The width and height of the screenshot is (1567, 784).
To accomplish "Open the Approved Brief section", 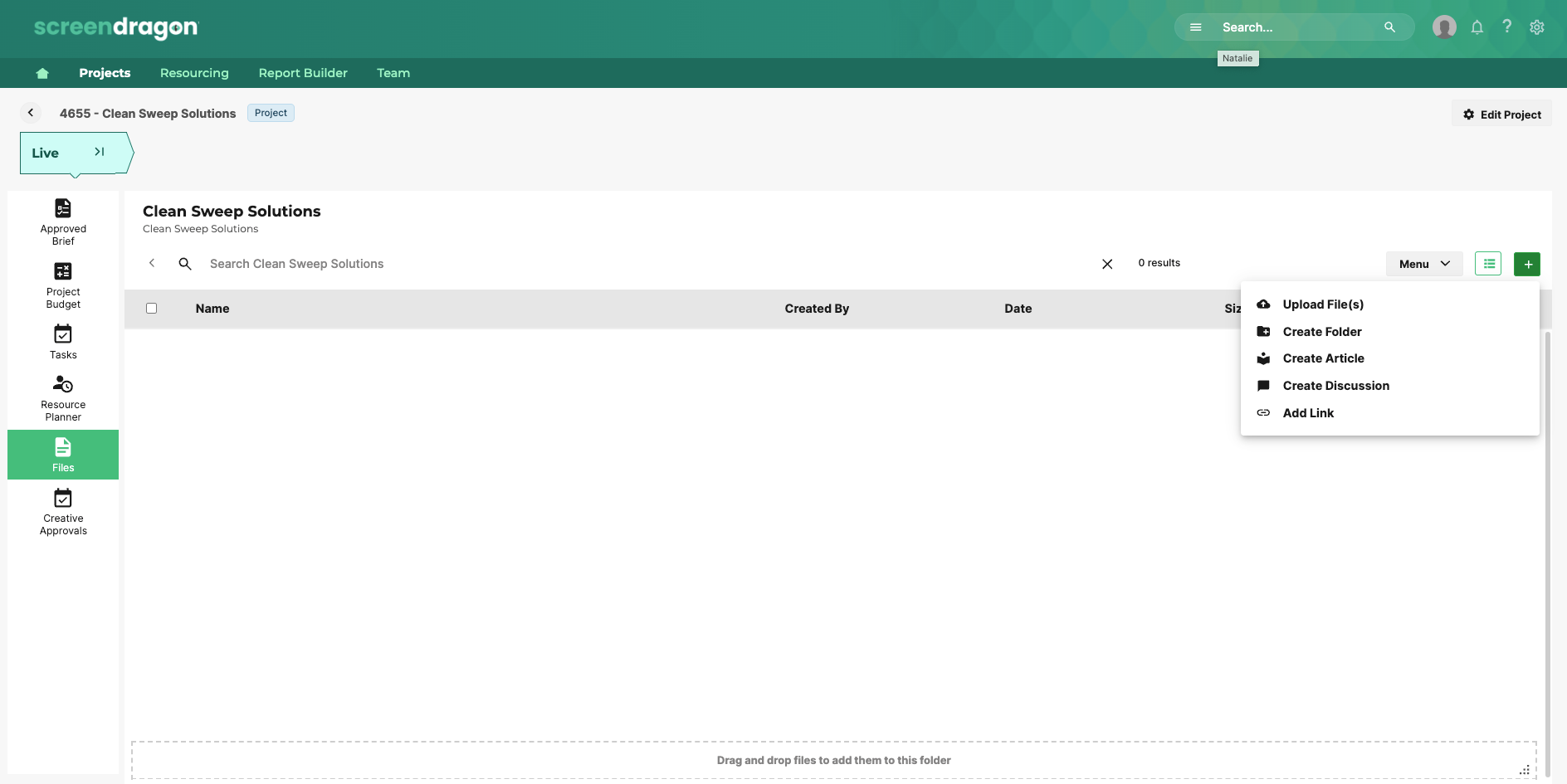I will [x=63, y=222].
